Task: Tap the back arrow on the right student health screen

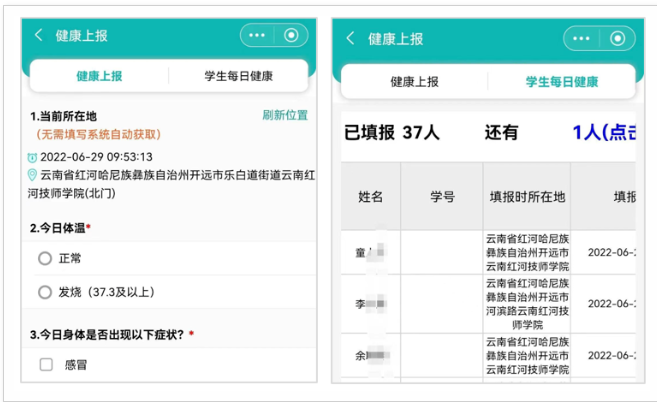Action: (350, 39)
